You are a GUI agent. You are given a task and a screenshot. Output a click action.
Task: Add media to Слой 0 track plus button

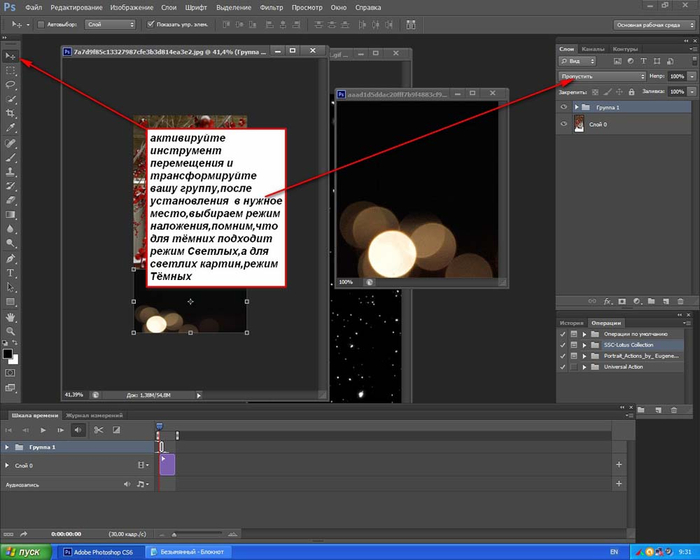(619, 465)
